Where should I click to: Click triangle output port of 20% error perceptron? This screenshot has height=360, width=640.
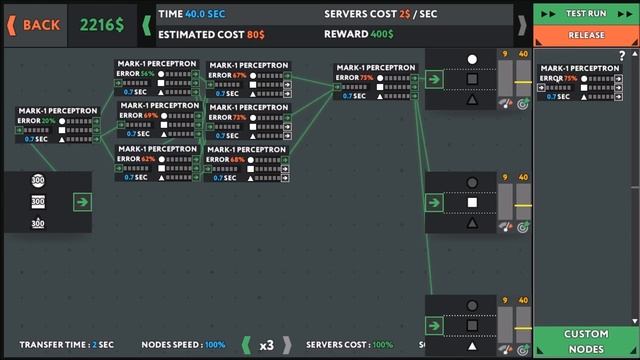96,139
